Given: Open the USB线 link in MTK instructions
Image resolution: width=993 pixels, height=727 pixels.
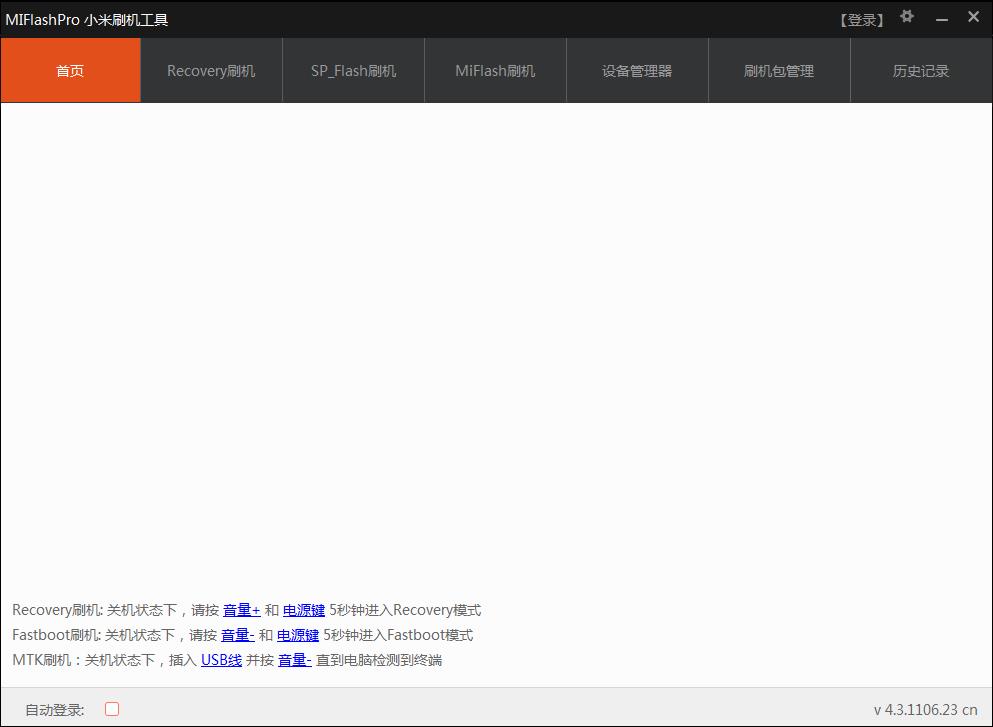Looking at the screenshot, I should pyautogui.click(x=220, y=660).
